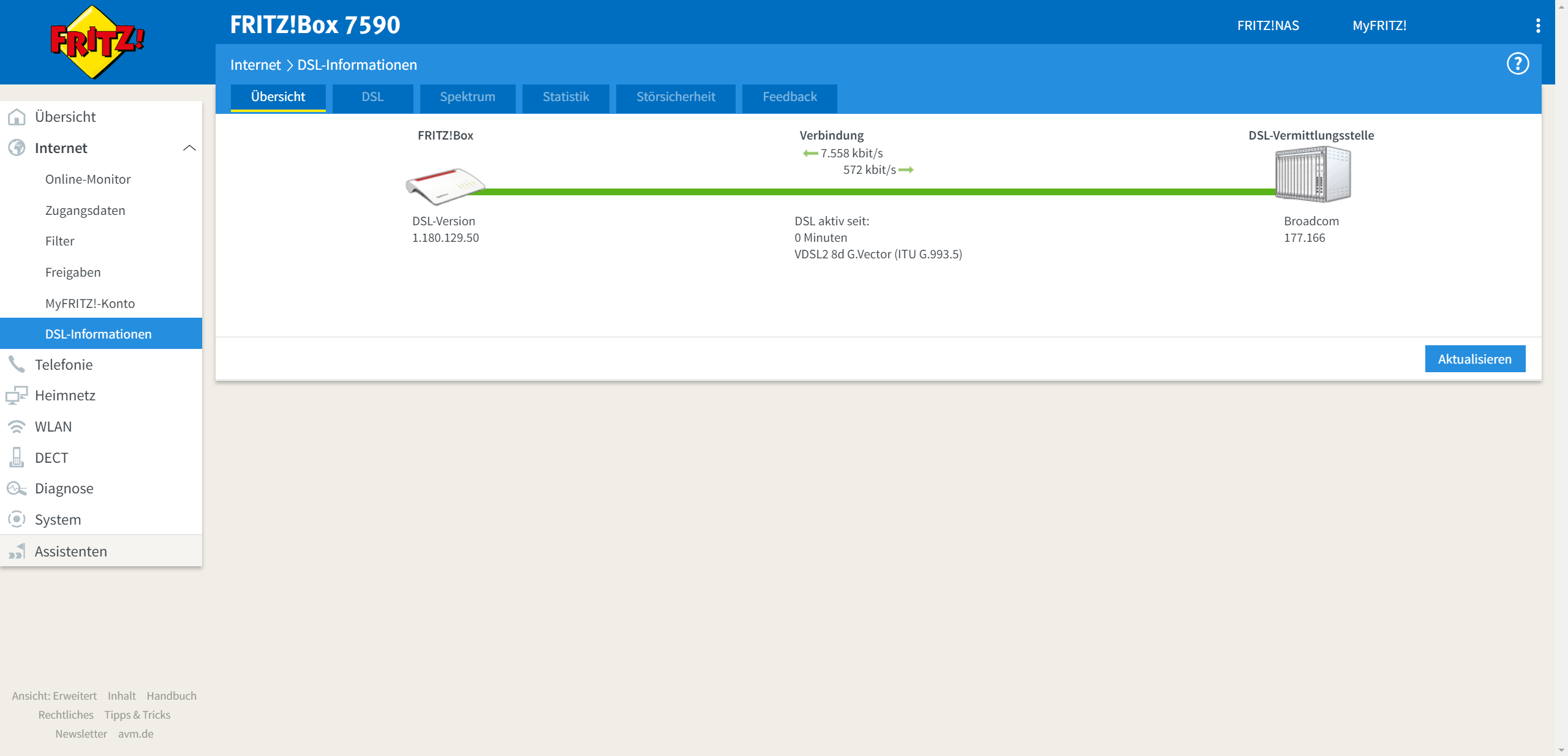Click the Diagnose icon in sidebar

(x=17, y=488)
